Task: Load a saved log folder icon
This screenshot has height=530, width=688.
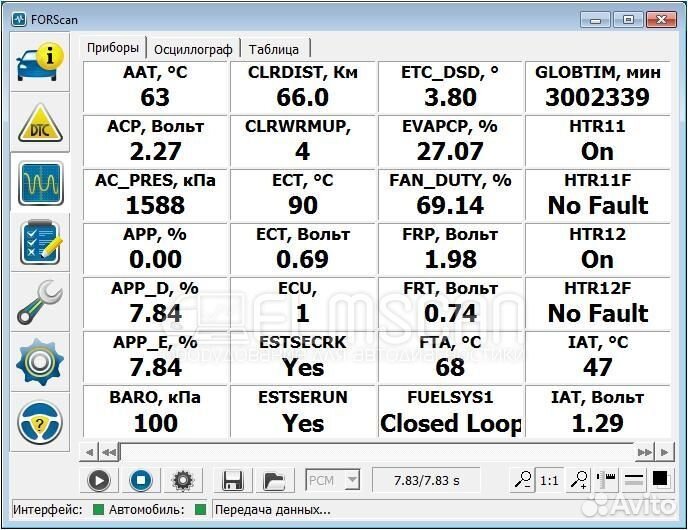Action: click(x=274, y=480)
